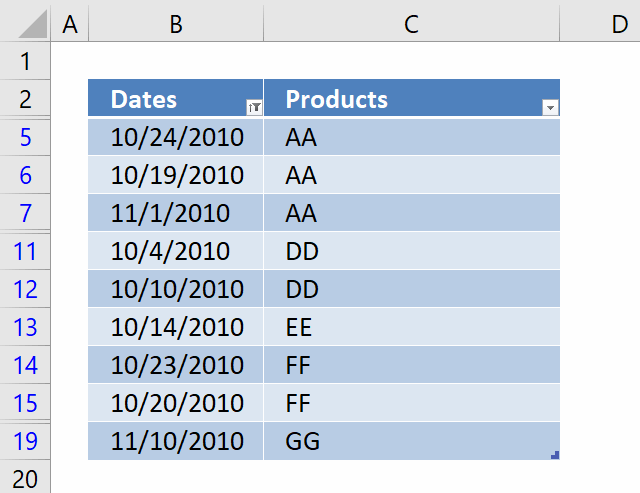Screen dimensions: 640x493
Task: Select row 11 header
Action: [25, 251]
